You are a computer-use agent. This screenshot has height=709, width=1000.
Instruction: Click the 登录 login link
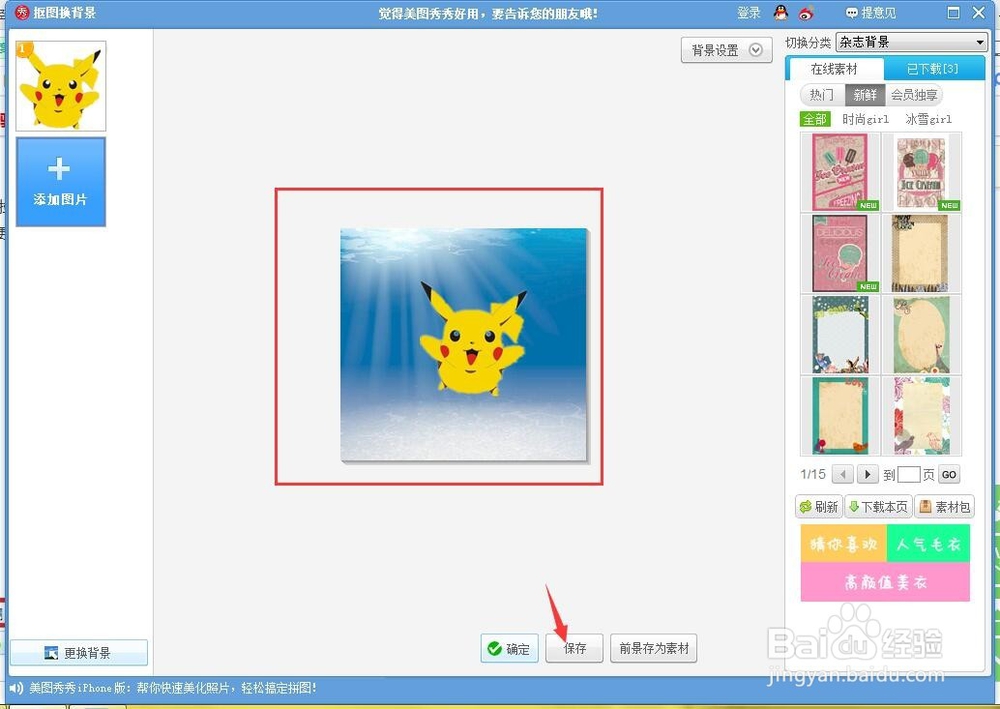coord(749,12)
